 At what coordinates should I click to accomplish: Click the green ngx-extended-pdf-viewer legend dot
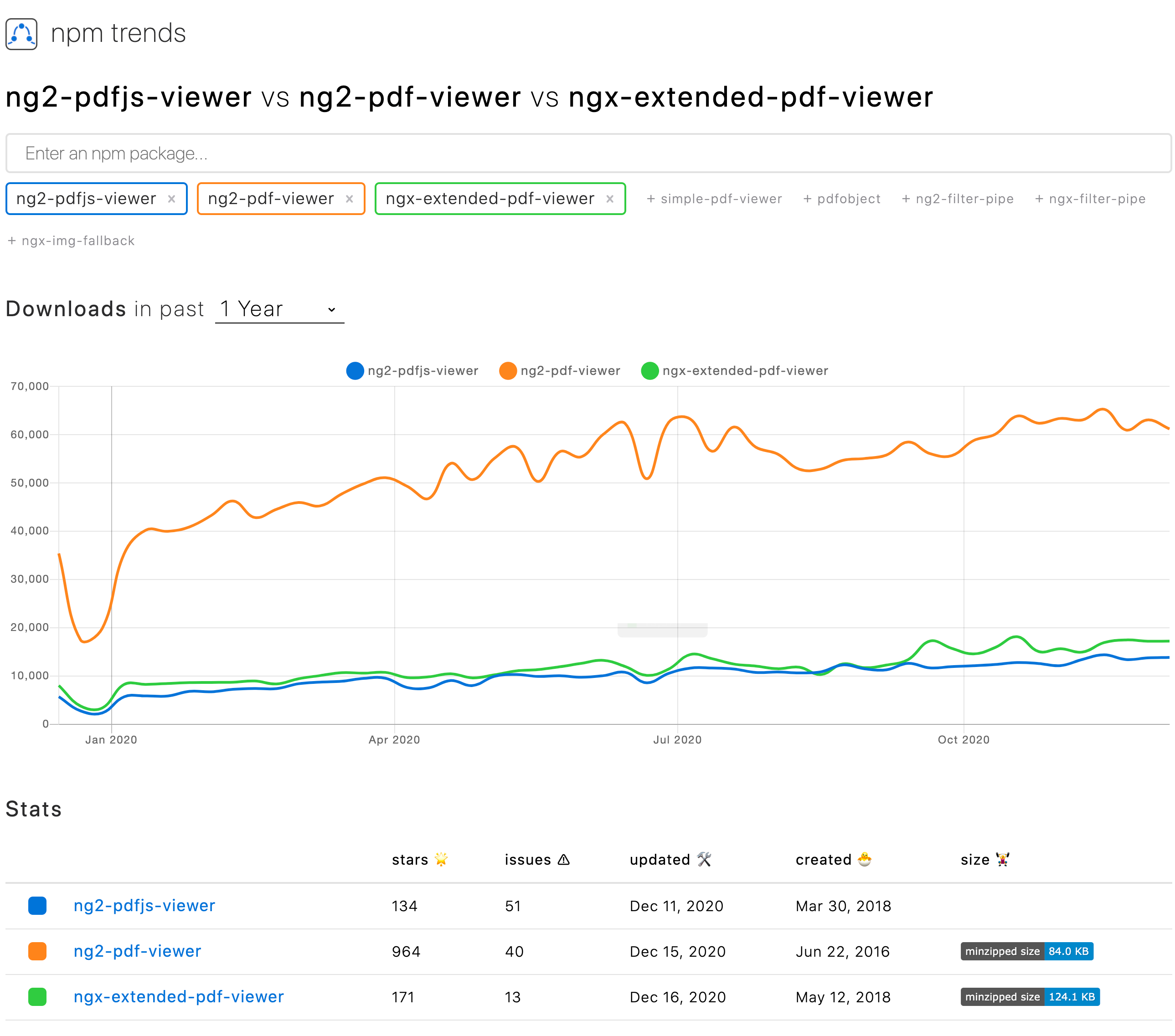pos(650,370)
